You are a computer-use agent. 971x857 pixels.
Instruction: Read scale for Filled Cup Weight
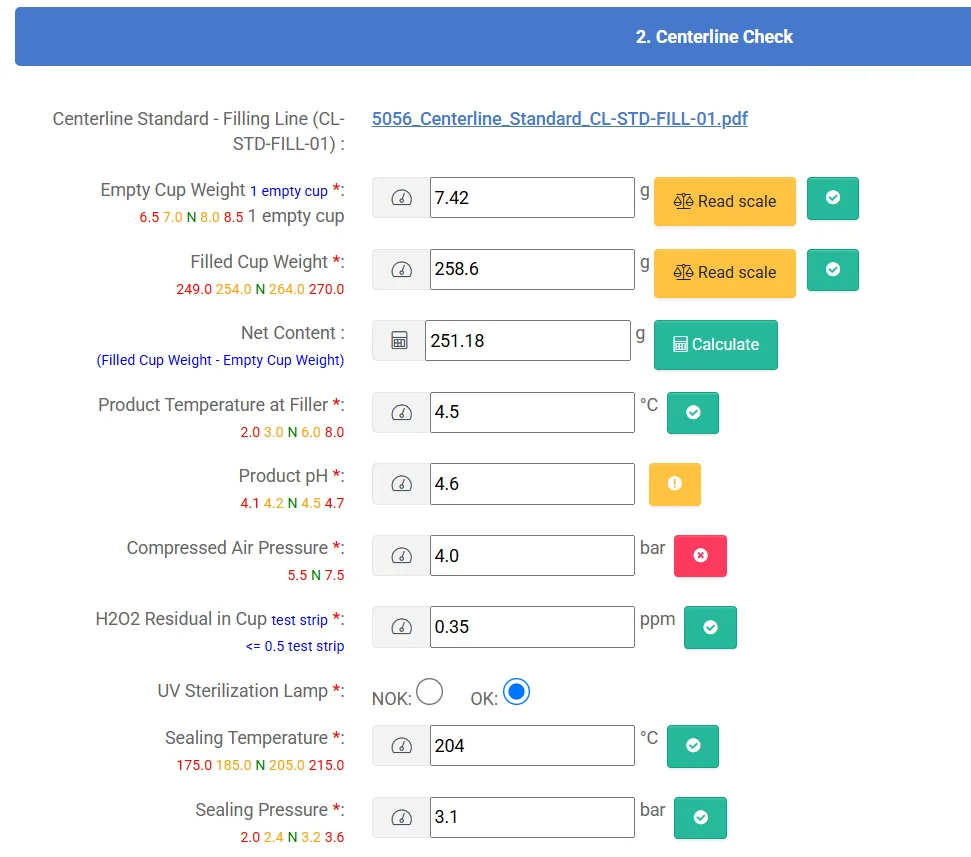(725, 273)
